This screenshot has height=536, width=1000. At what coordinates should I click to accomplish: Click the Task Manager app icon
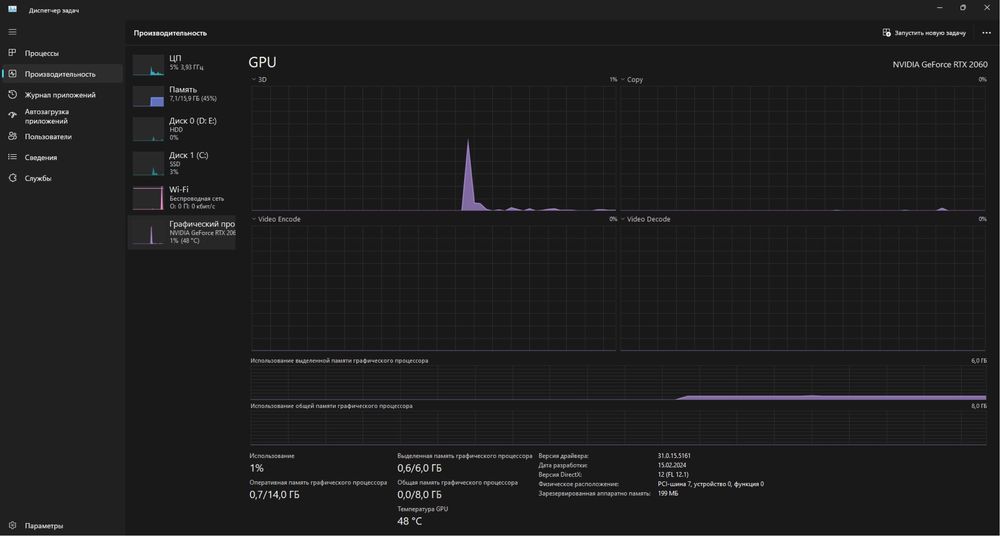(x=12, y=10)
